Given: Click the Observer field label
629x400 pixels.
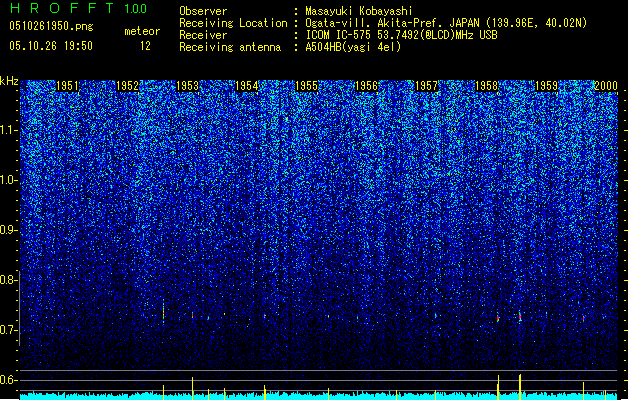Looking at the screenshot, I should click(x=203, y=11).
